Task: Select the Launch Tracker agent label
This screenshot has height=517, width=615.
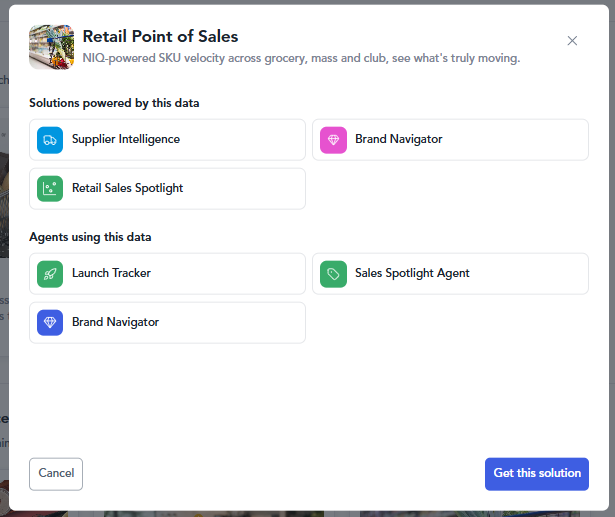Action: click(111, 273)
